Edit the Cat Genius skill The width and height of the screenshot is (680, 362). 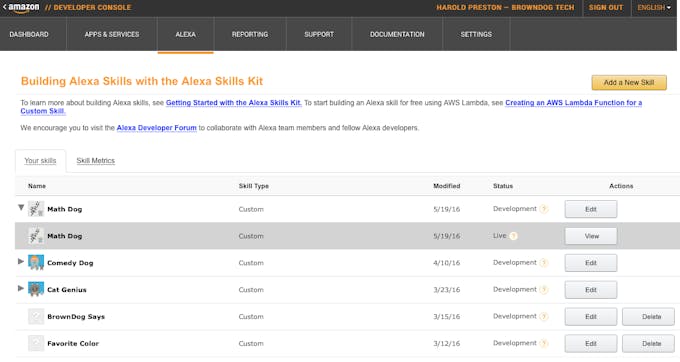591,290
